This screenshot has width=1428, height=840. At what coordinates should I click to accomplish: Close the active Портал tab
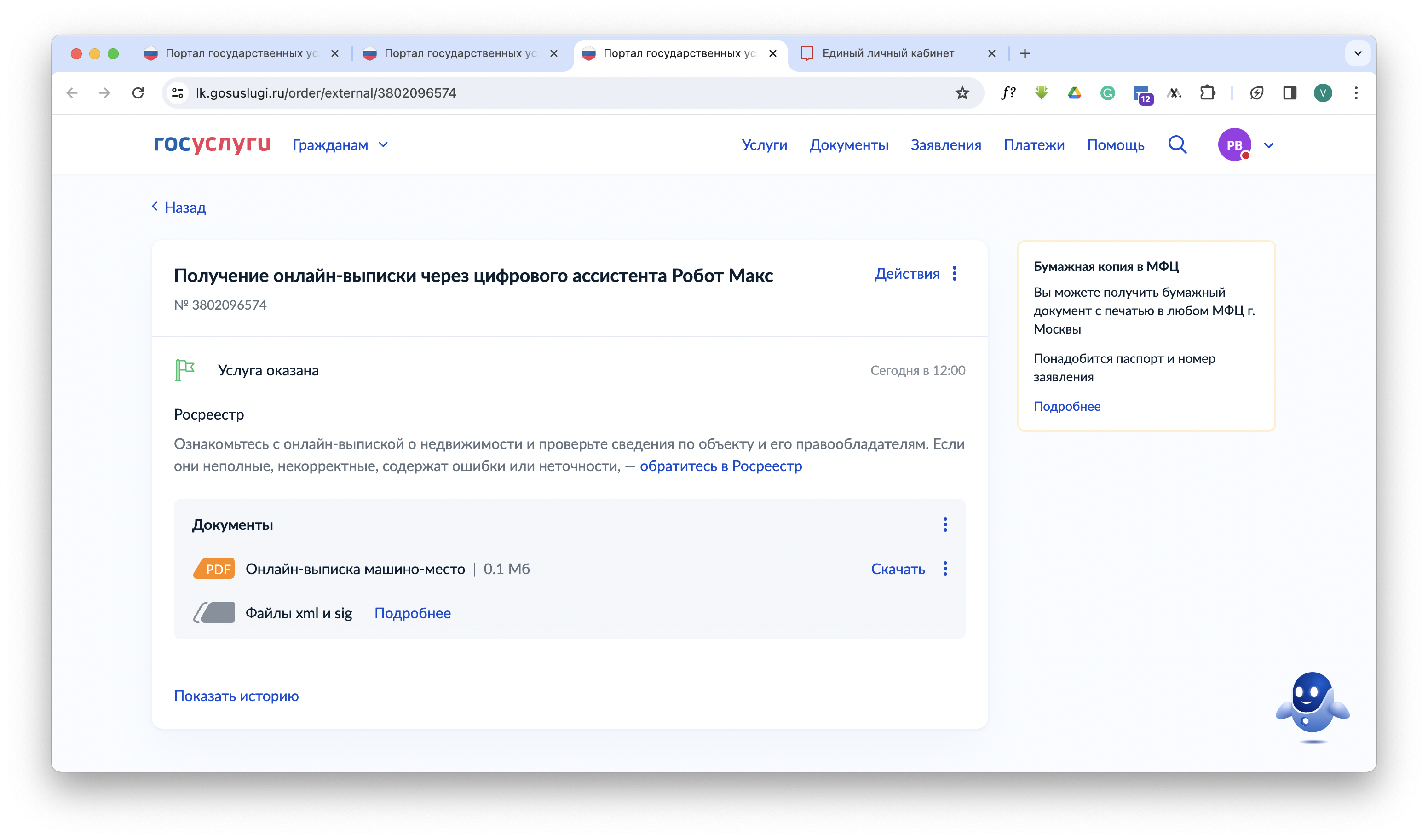tap(772, 53)
